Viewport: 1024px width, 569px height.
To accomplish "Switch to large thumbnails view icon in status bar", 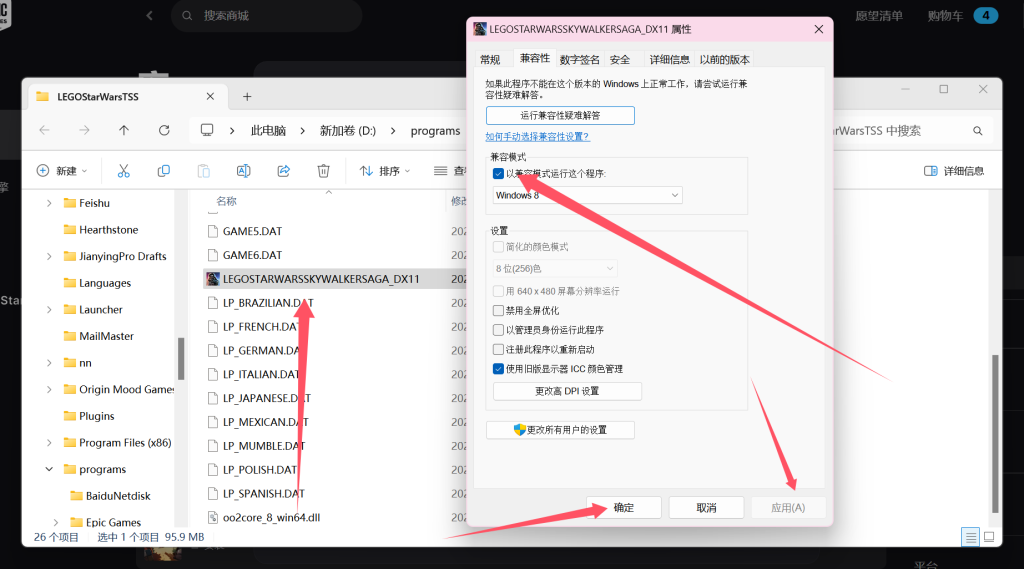I will (989, 537).
